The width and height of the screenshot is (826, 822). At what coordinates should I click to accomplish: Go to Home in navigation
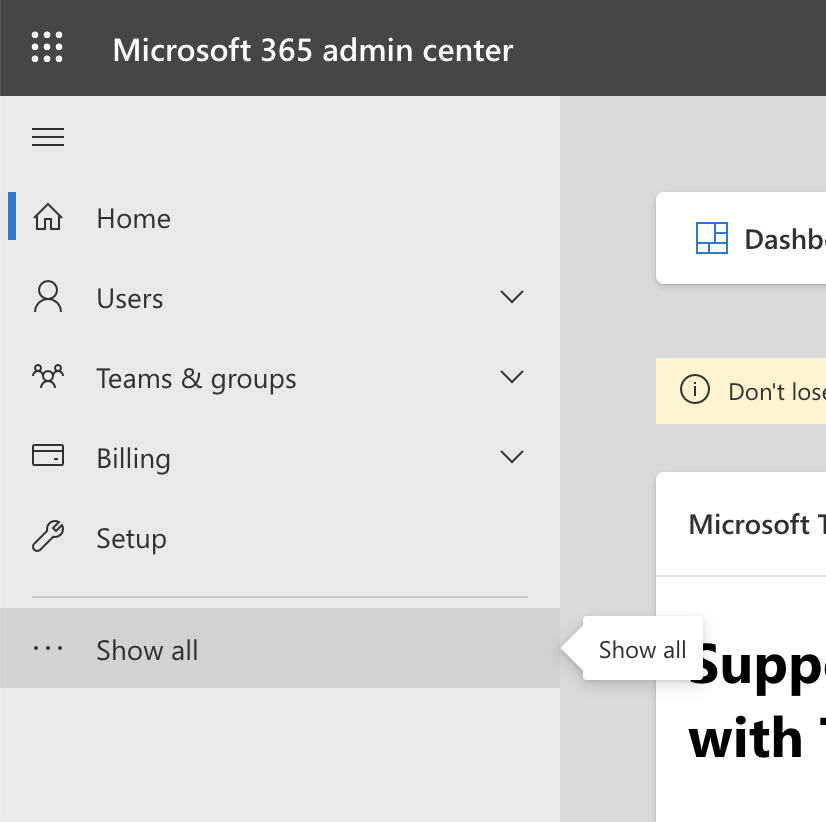coord(280,217)
